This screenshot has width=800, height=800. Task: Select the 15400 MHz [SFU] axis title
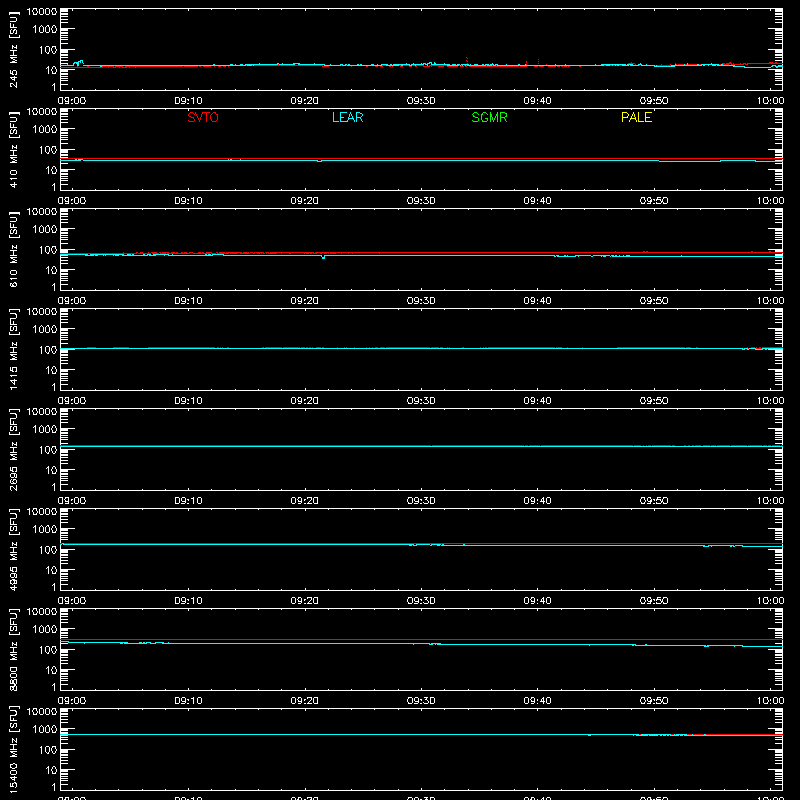coord(14,749)
